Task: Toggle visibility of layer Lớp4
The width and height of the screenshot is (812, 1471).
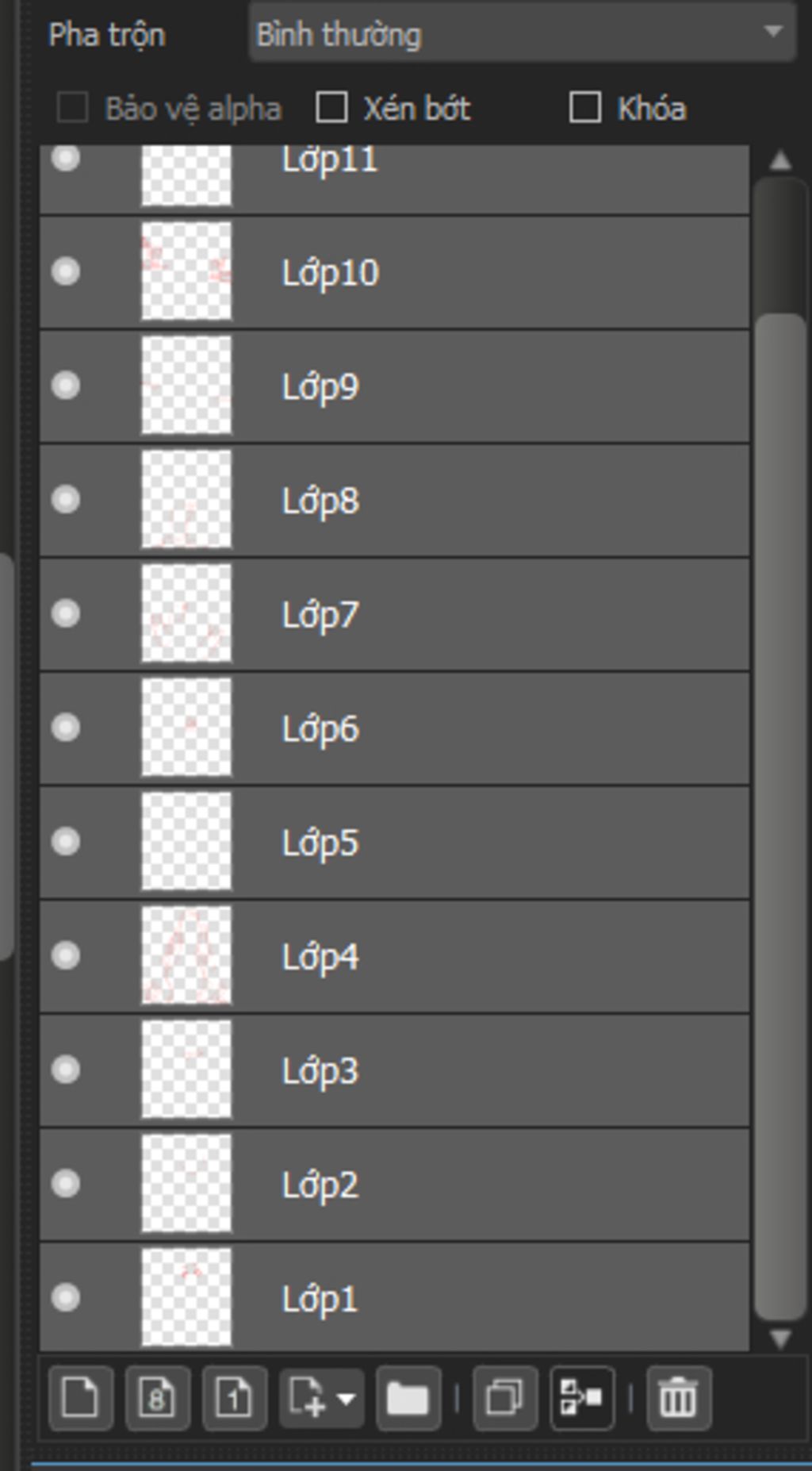Action: [66, 956]
